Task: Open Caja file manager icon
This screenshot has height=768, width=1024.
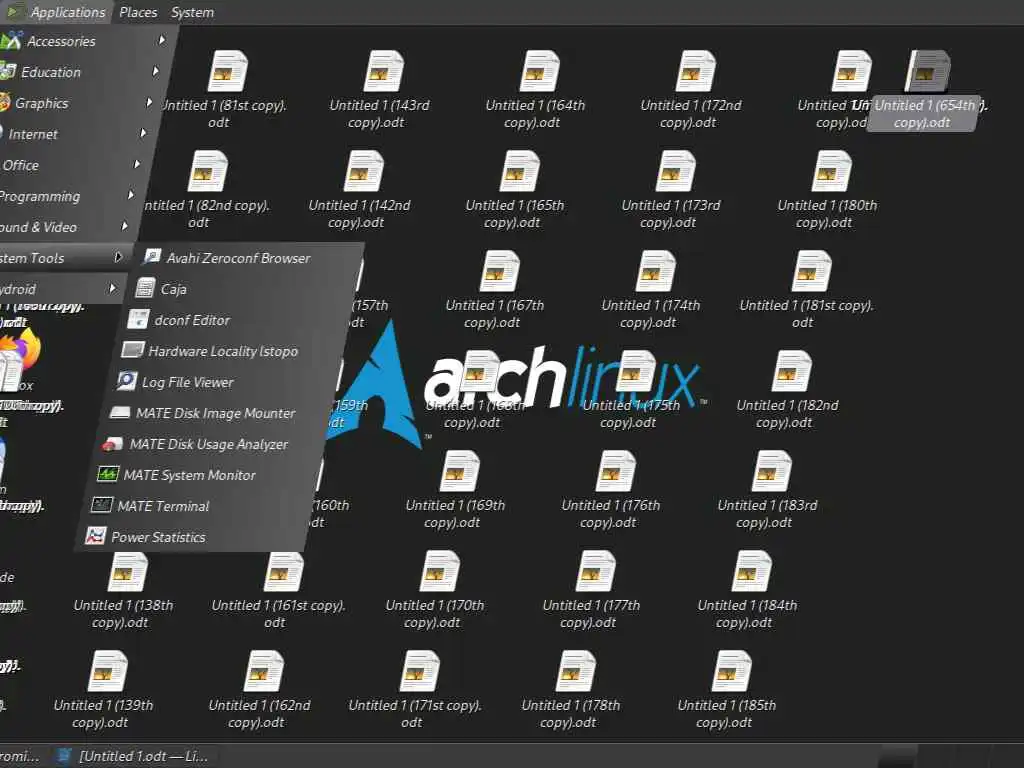Action: 145,289
